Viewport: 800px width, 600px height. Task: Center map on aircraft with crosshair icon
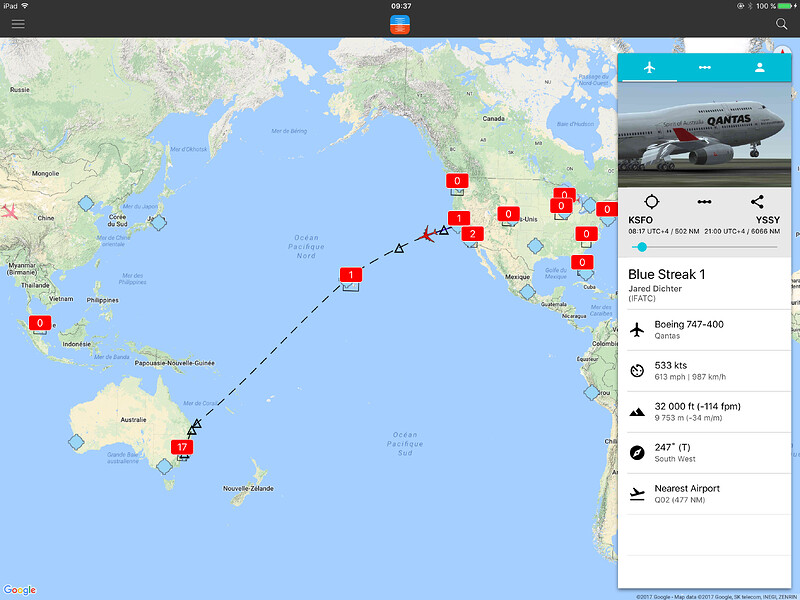point(652,202)
